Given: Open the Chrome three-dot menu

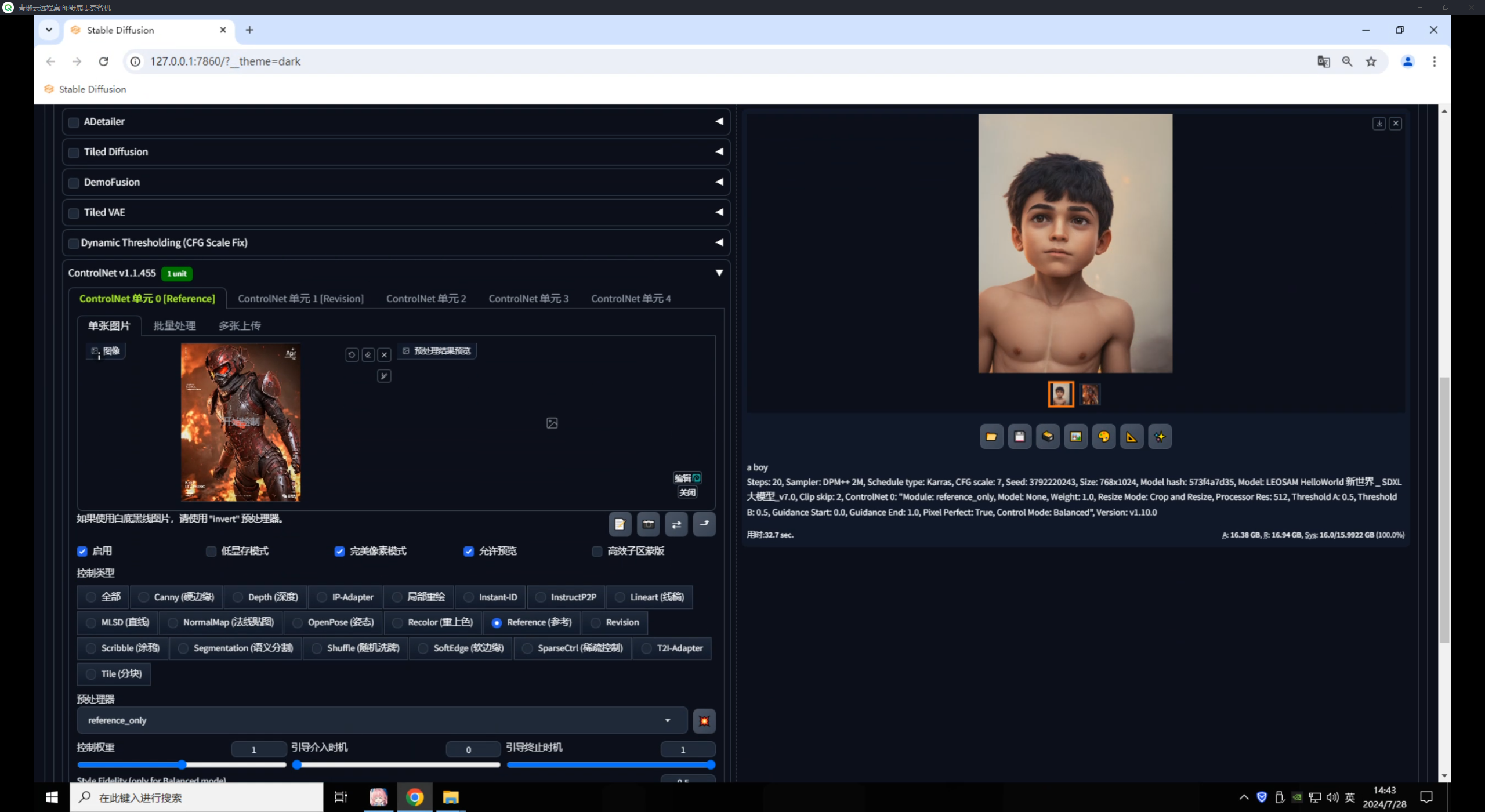Looking at the screenshot, I should coord(1434,61).
